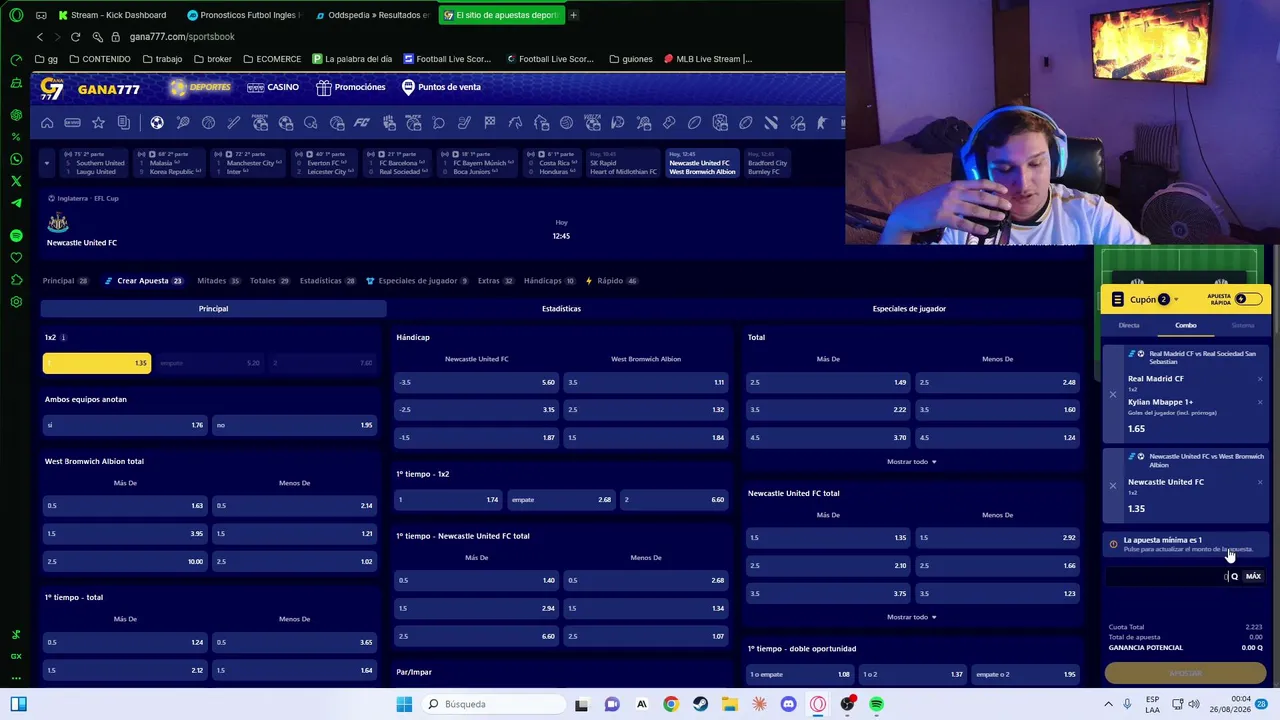Select 'si' at 1.76 for both teams scoring
1280x720 pixels.
pyautogui.click(x=124, y=425)
